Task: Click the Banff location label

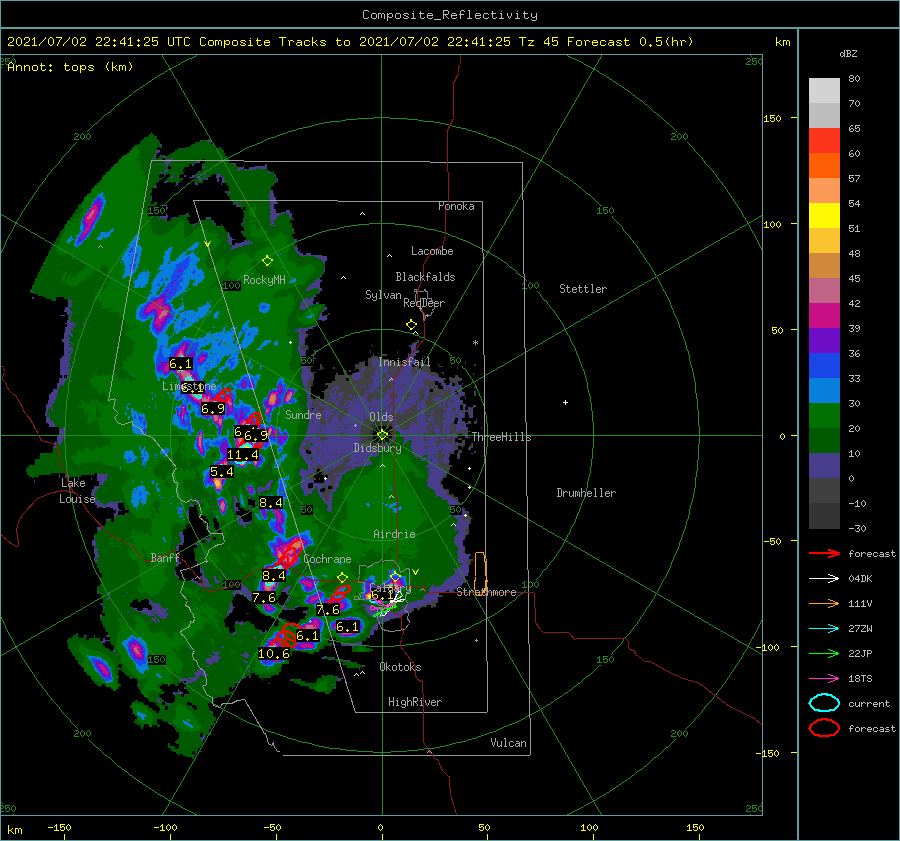Action: point(165,557)
